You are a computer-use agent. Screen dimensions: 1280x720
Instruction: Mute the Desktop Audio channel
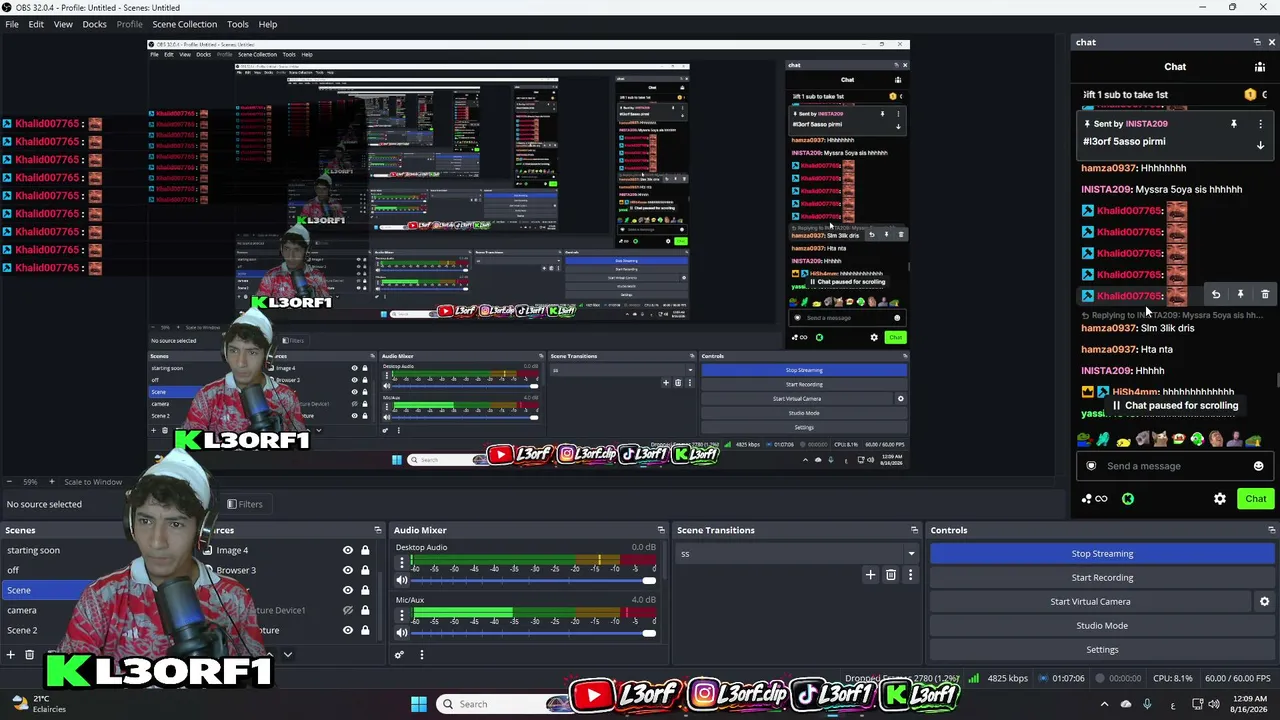tap(402, 581)
